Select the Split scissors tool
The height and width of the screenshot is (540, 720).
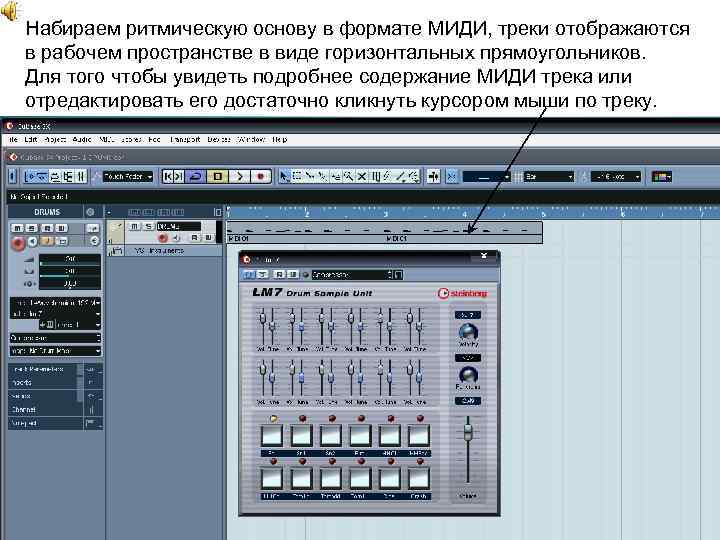310,176
